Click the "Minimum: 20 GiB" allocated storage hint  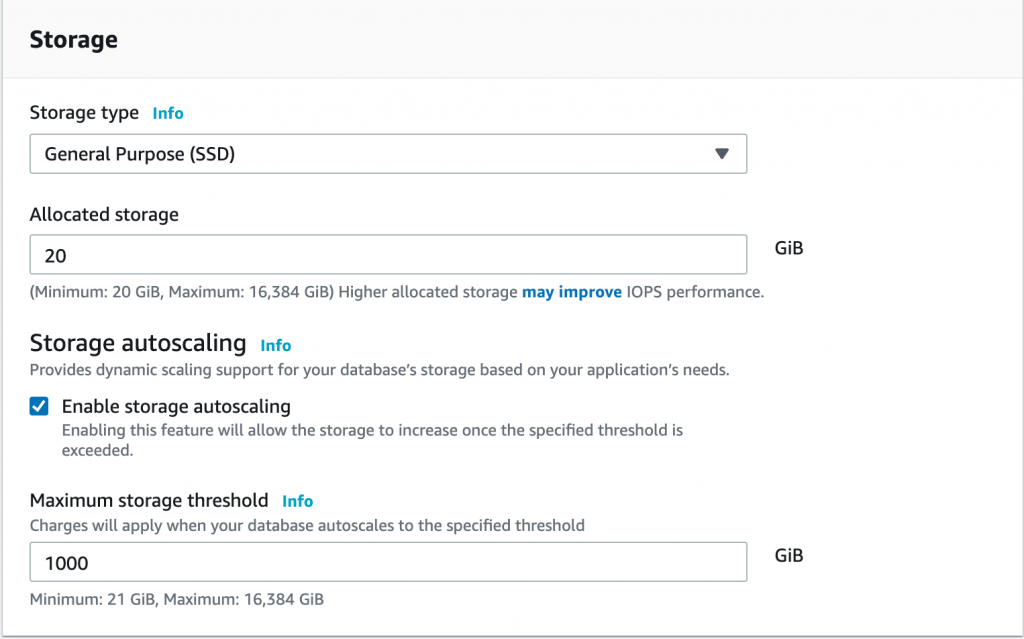[96, 293]
